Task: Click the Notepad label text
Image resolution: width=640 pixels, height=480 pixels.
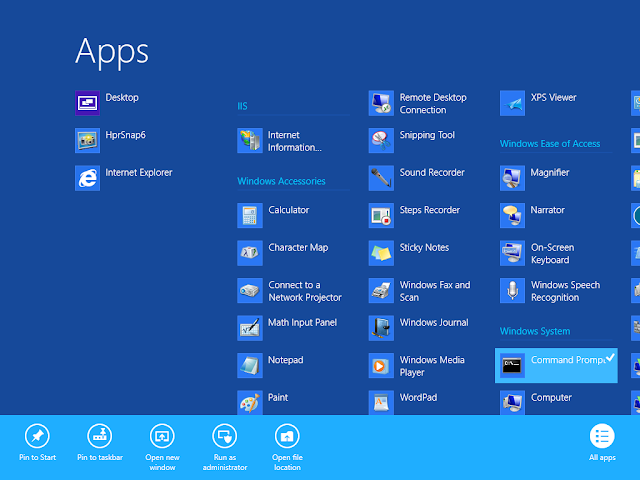Action: pos(285,360)
